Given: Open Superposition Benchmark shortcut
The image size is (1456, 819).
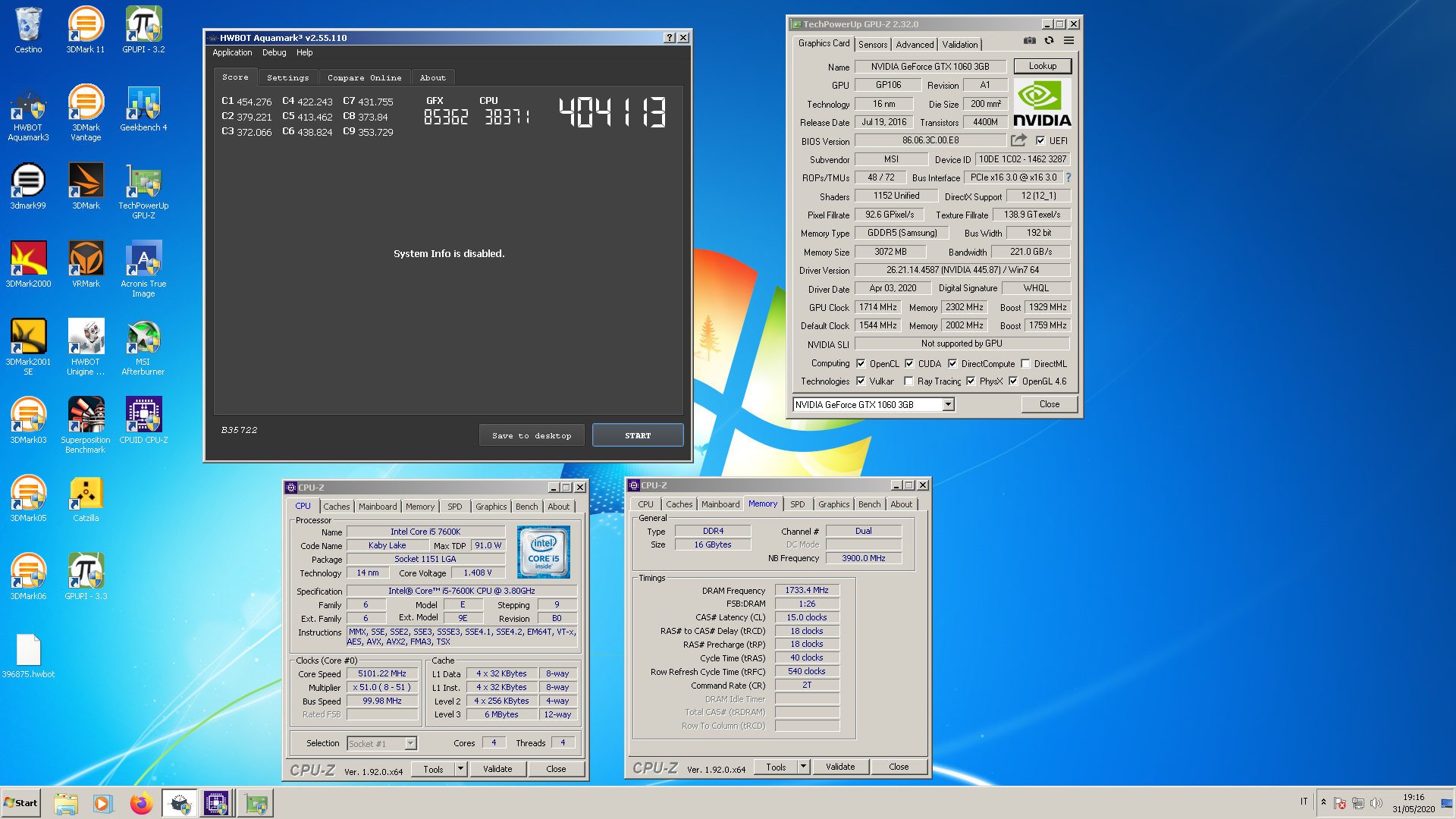Looking at the screenshot, I should click(x=86, y=426).
